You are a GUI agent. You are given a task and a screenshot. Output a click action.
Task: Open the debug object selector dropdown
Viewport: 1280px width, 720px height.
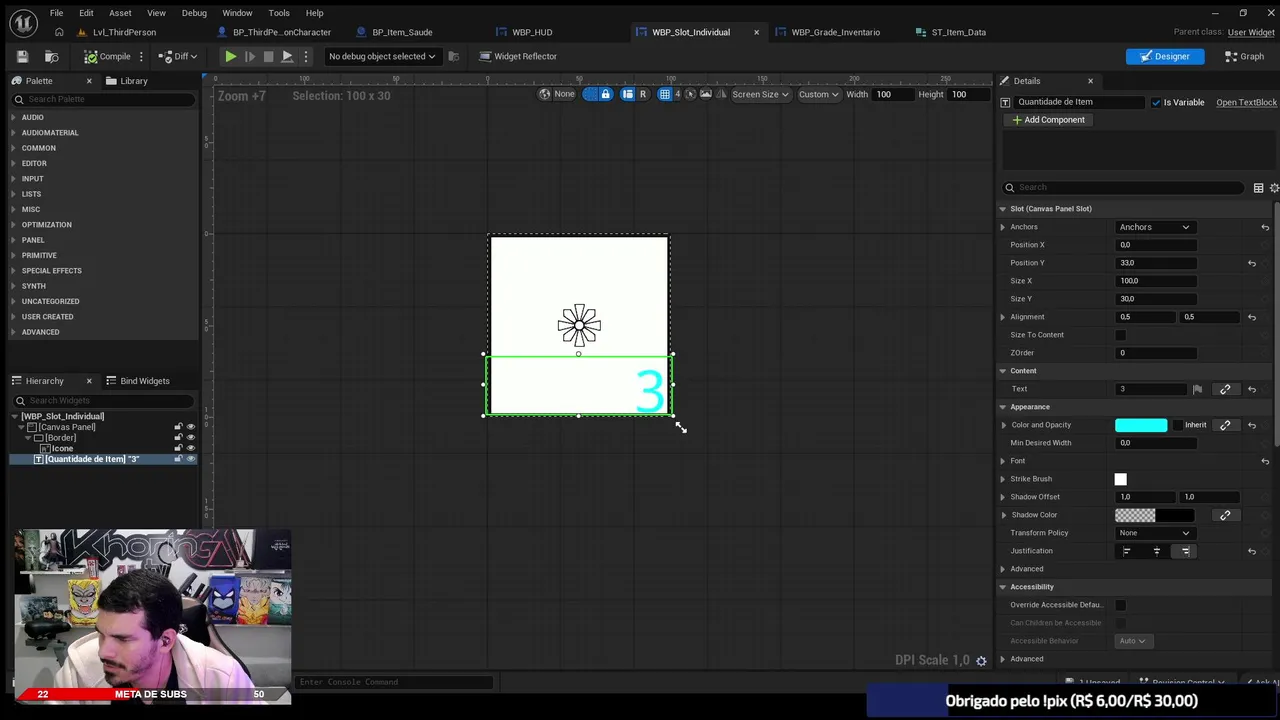(x=382, y=56)
